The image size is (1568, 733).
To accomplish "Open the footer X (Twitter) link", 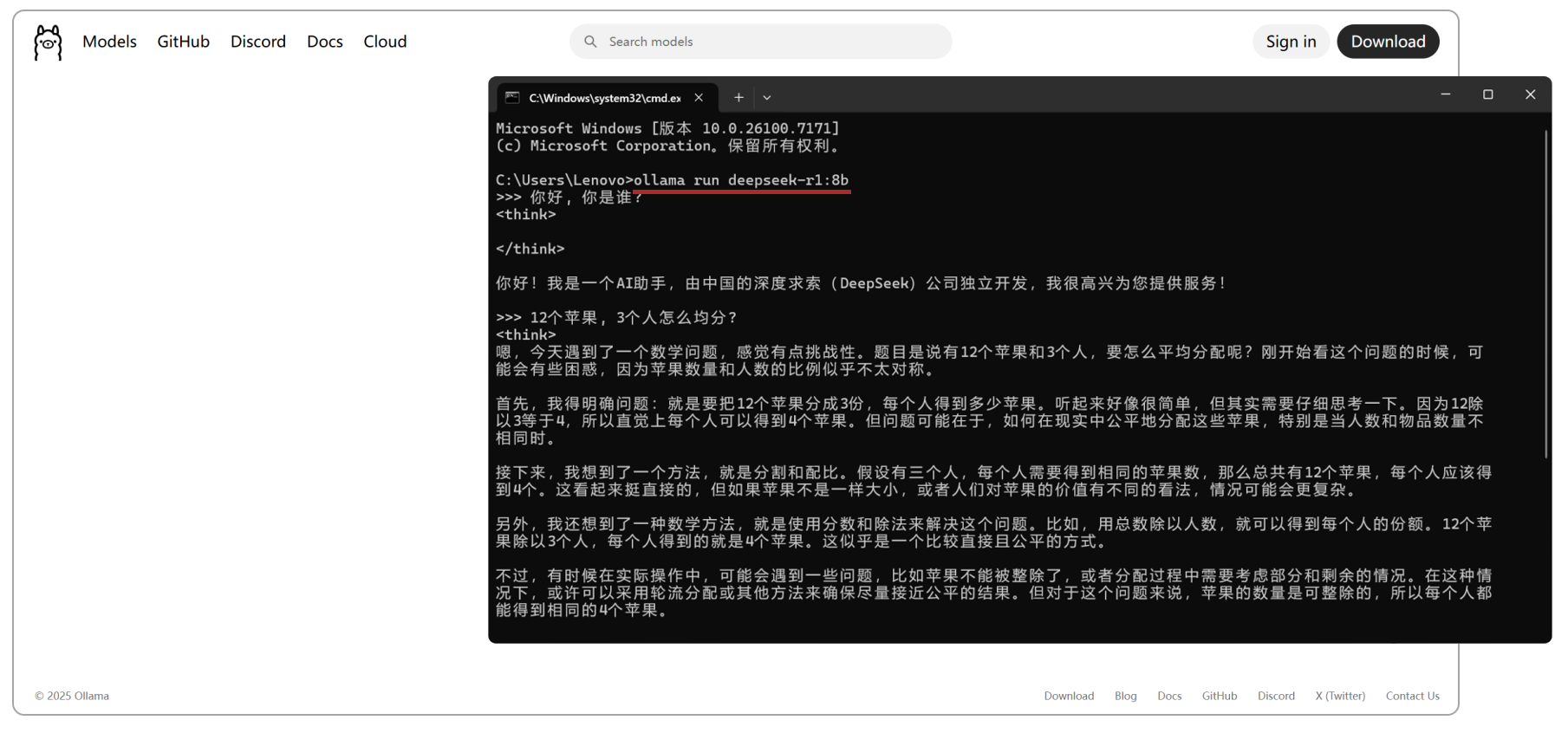I will (x=1340, y=696).
